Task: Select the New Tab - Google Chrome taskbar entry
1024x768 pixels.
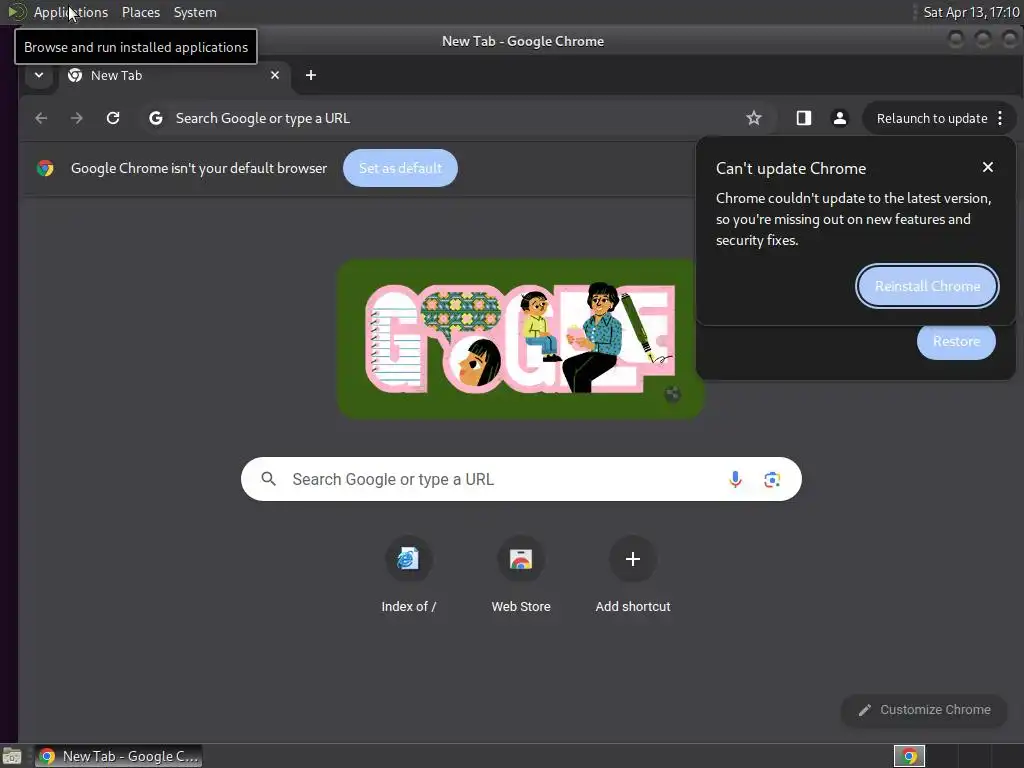Action: click(118, 756)
